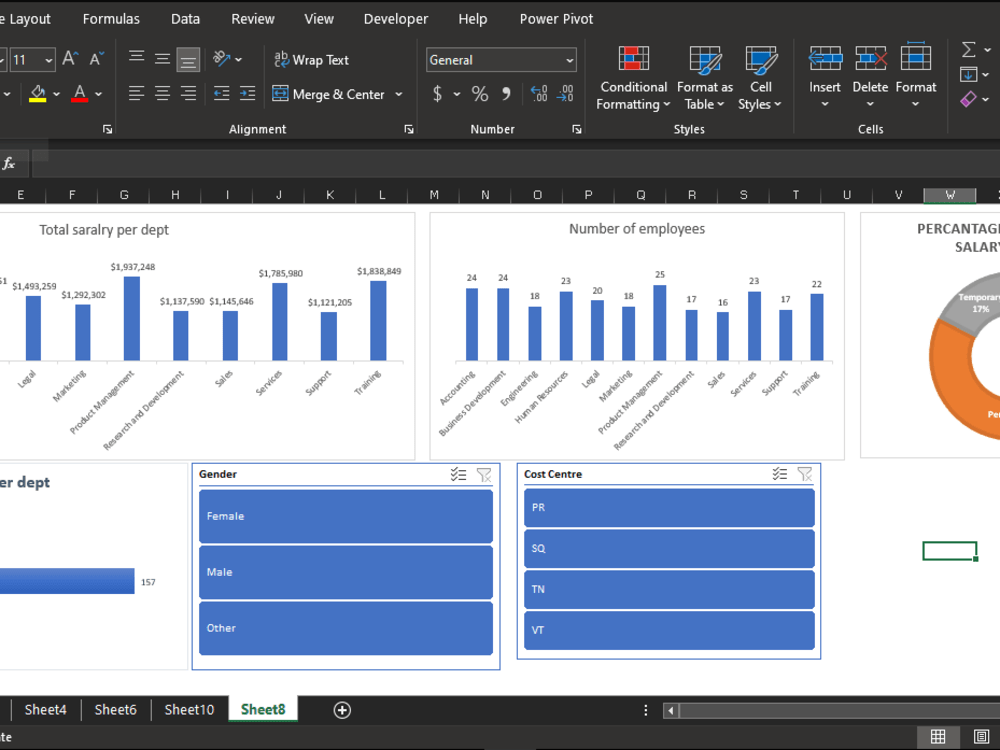Open Format as Table gallery
Image resolution: width=1000 pixels, height=750 pixels.
click(x=705, y=78)
